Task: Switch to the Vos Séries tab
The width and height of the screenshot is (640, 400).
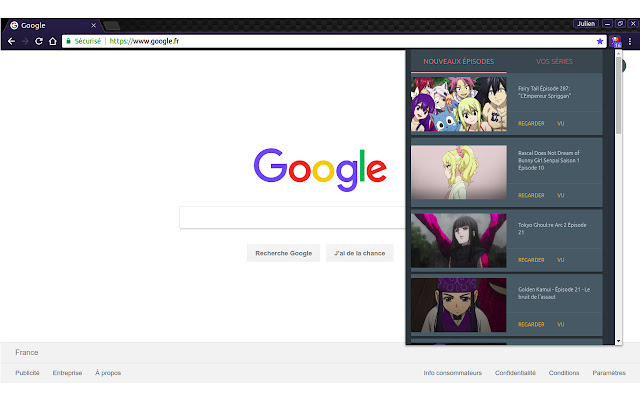Action: 554,62
